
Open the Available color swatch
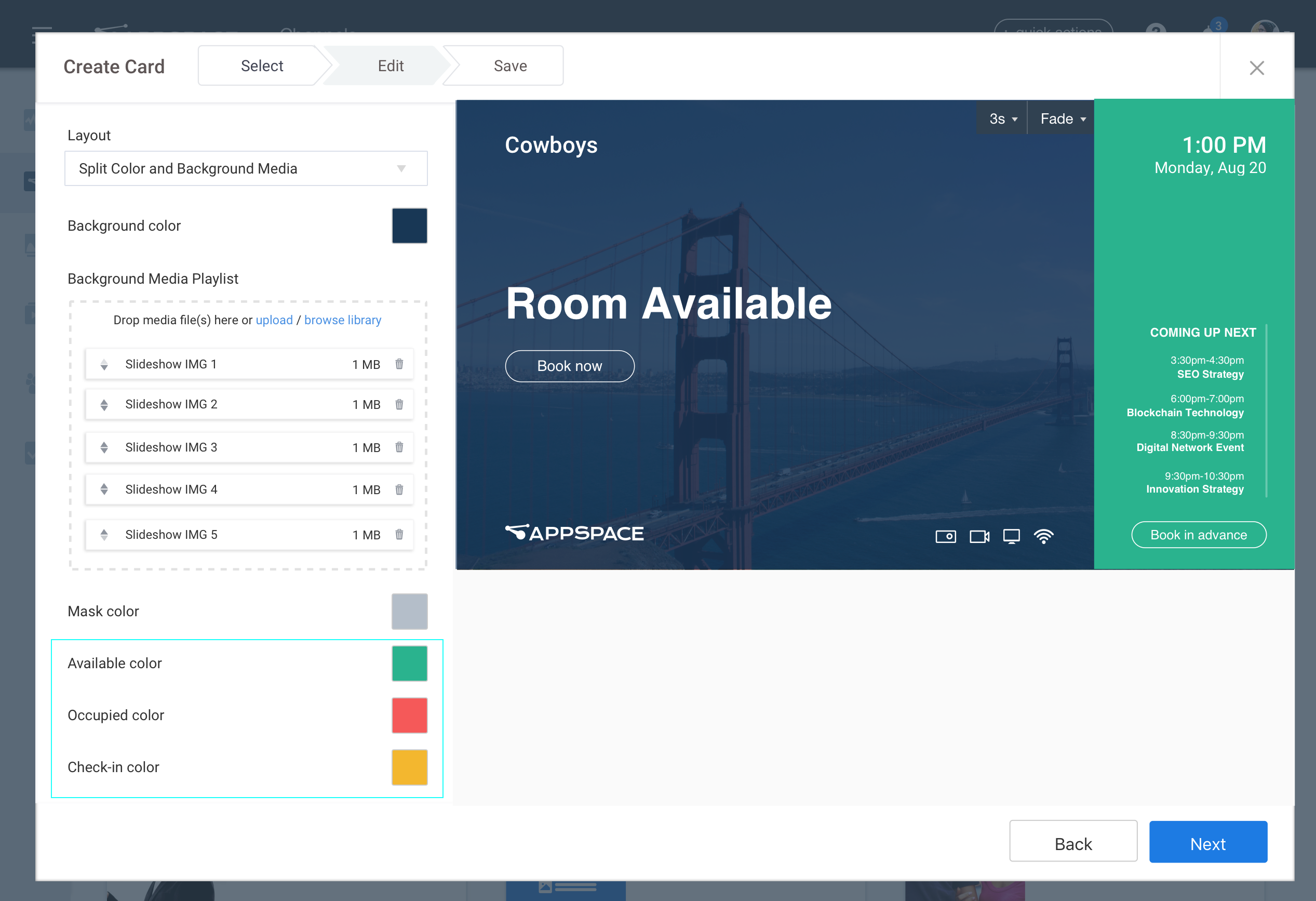409,663
